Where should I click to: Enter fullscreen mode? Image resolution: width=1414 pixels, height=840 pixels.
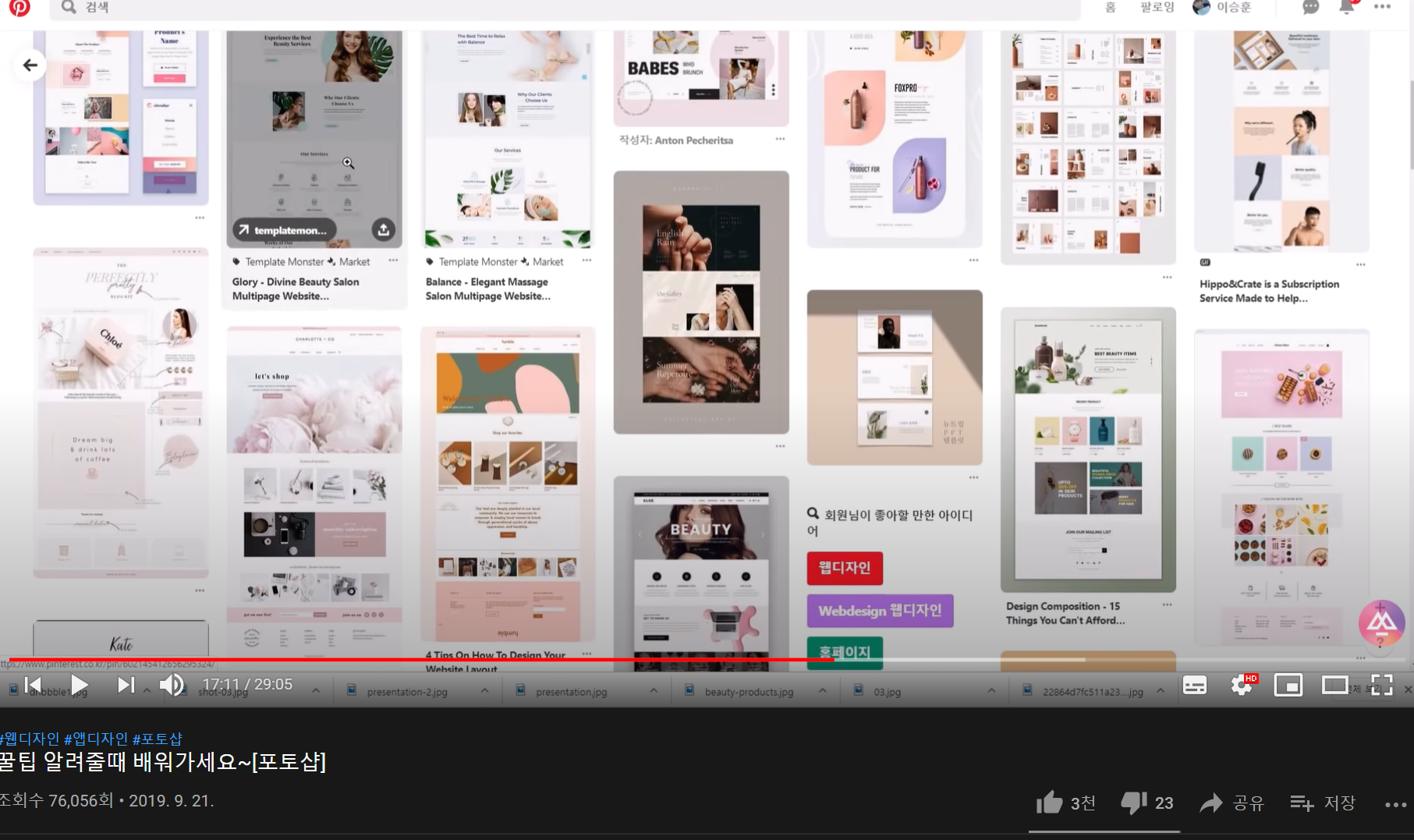(1381, 685)
